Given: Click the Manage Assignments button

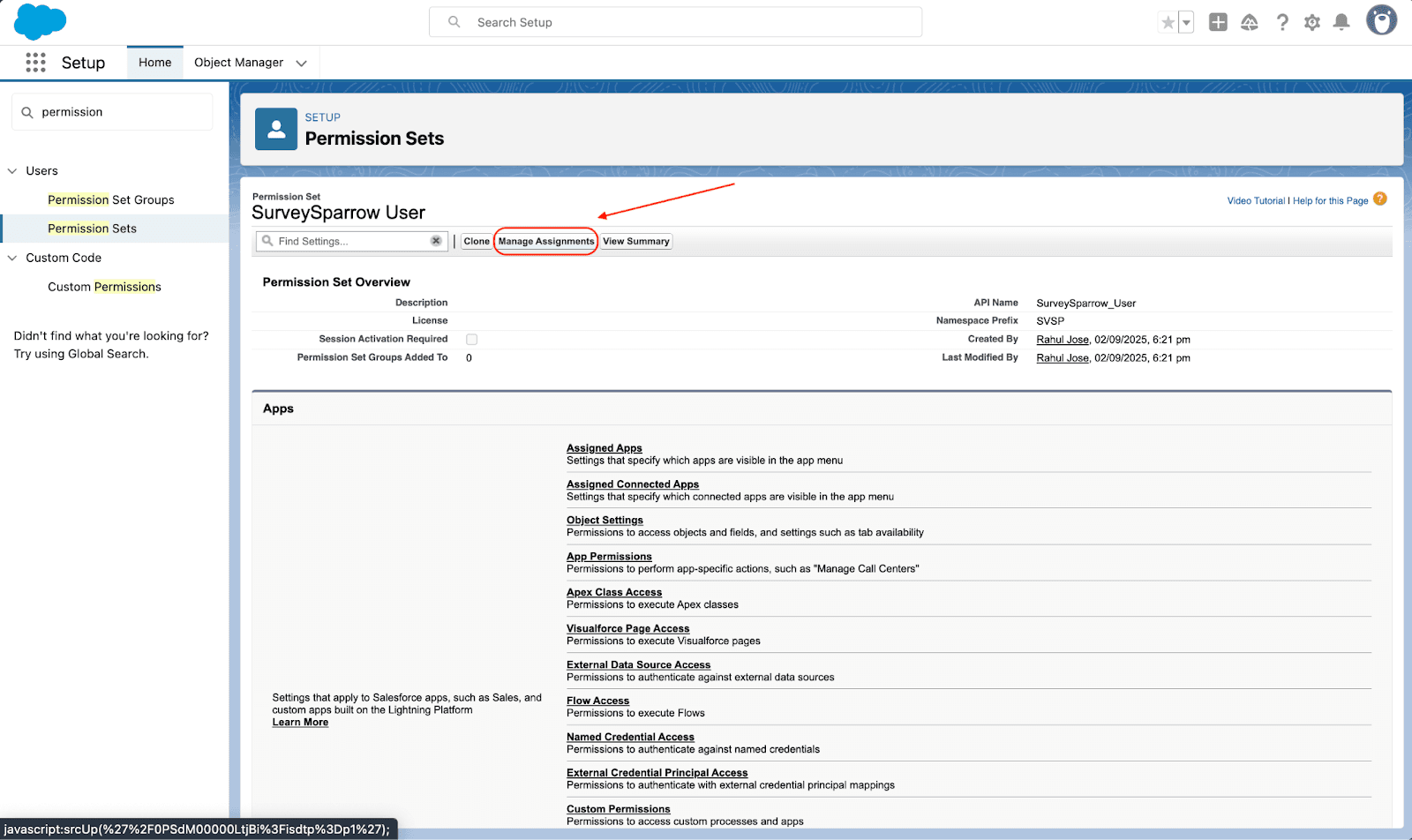Looking at the screenshot, I should coord(546,242).
